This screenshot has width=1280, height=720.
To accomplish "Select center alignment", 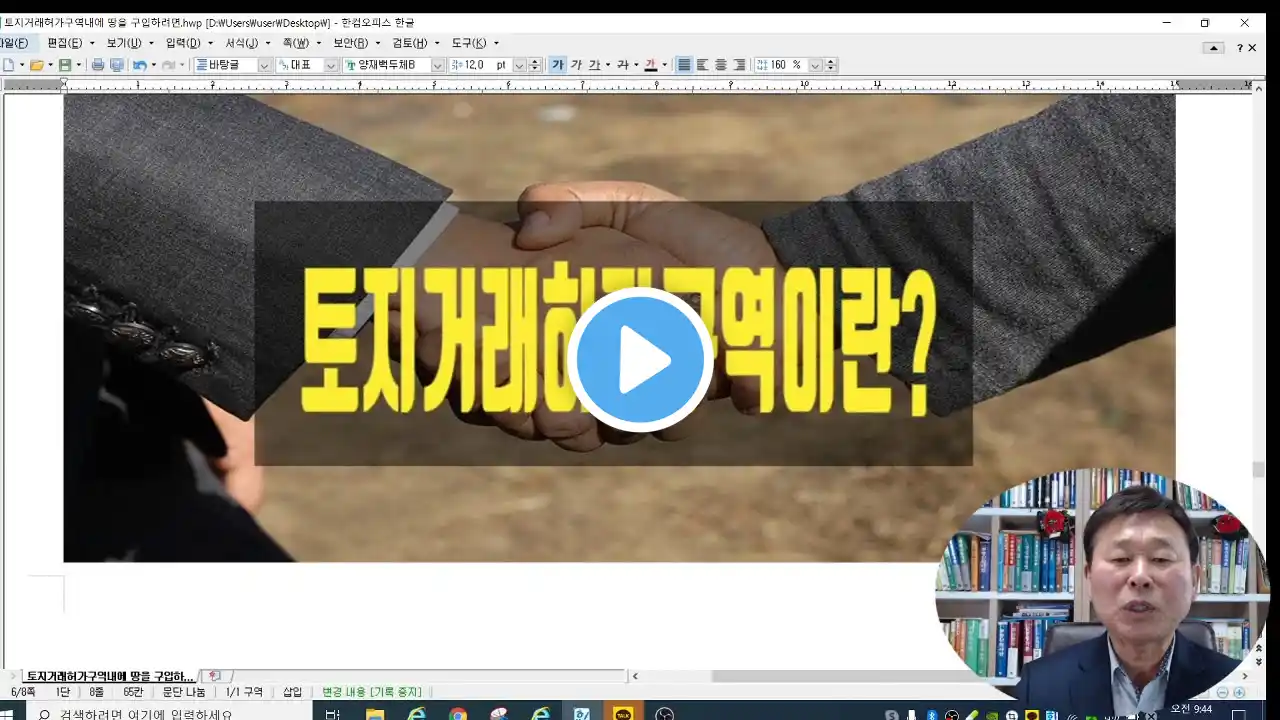I will coord(720,65).
